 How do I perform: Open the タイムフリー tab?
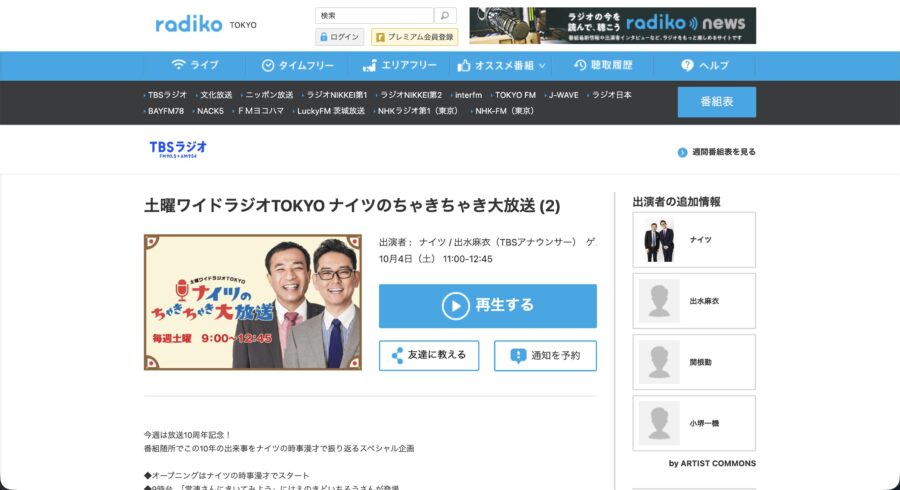(x=298, y=65)
